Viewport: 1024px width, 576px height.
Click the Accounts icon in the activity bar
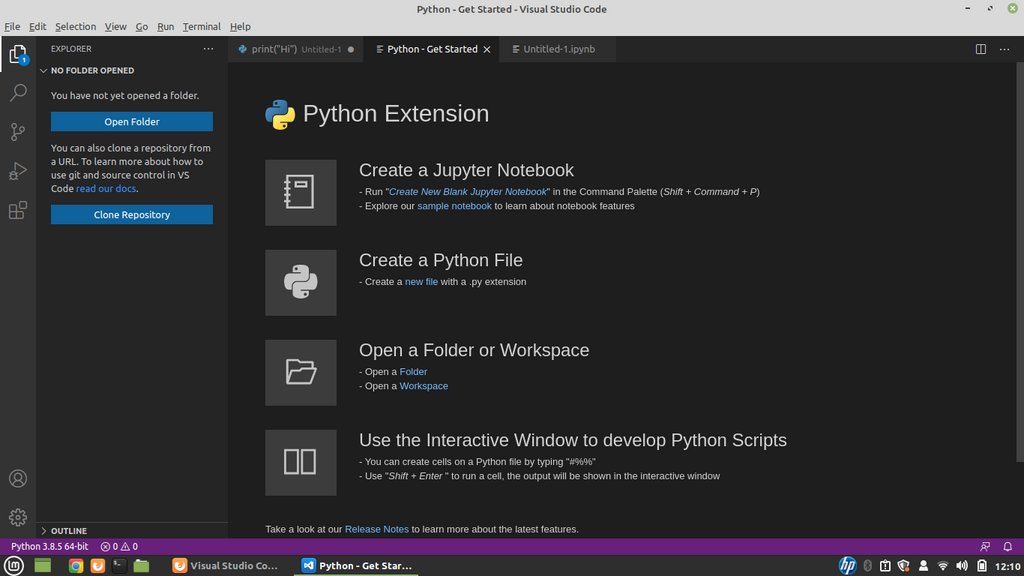click(18, 478)
